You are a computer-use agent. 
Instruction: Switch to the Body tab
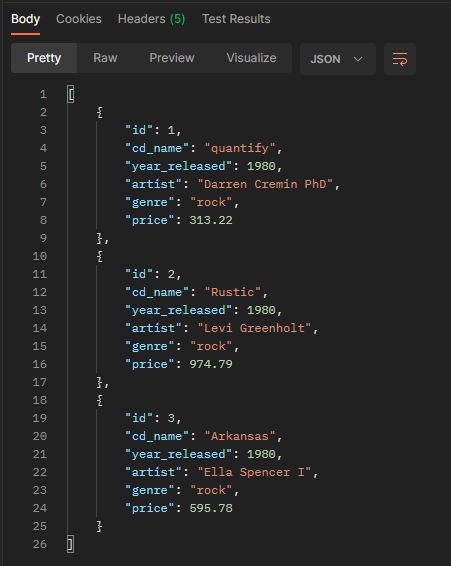[x=25, y=19]
